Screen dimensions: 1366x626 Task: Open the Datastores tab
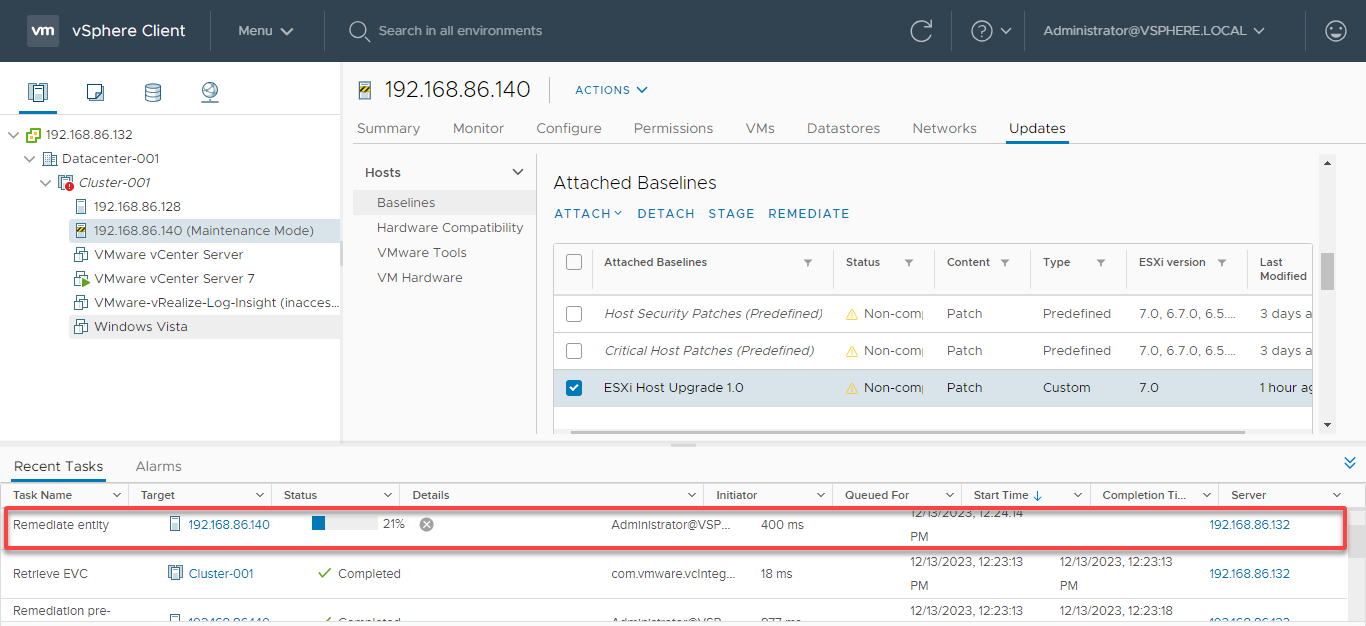[x=844, y=128]
